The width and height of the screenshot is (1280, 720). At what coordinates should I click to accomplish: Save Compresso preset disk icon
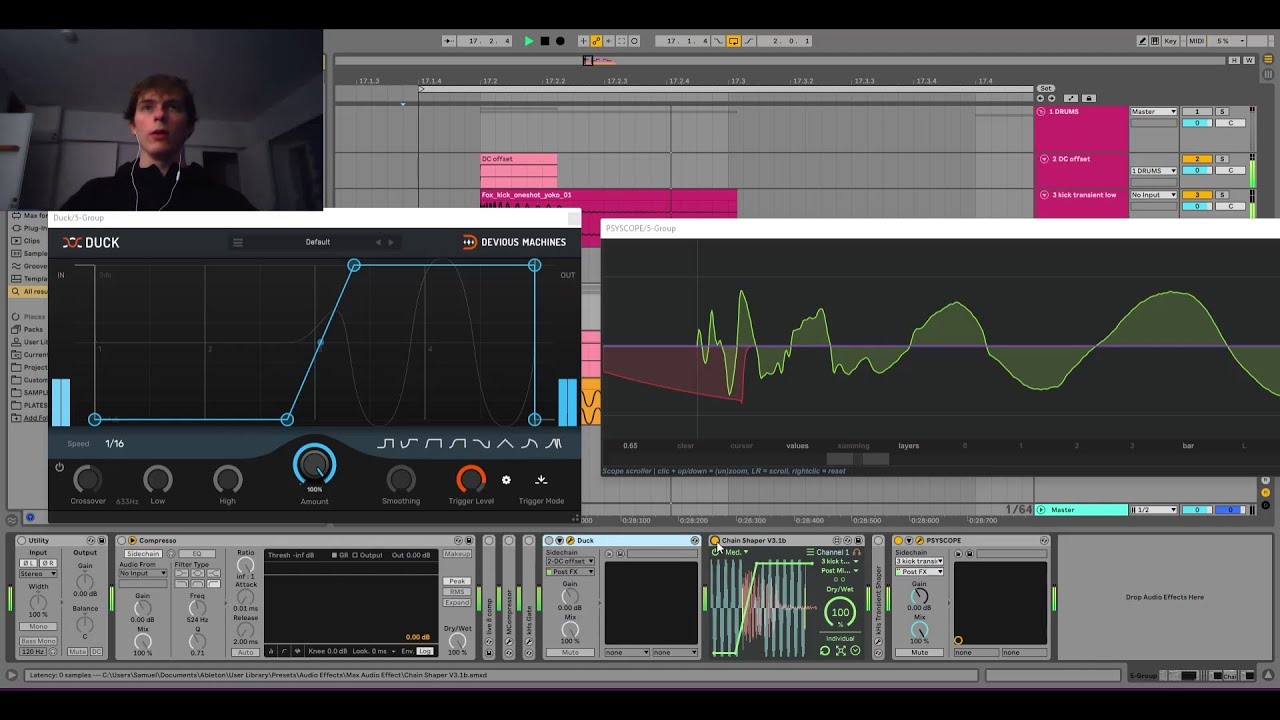[x=469, y=540]
